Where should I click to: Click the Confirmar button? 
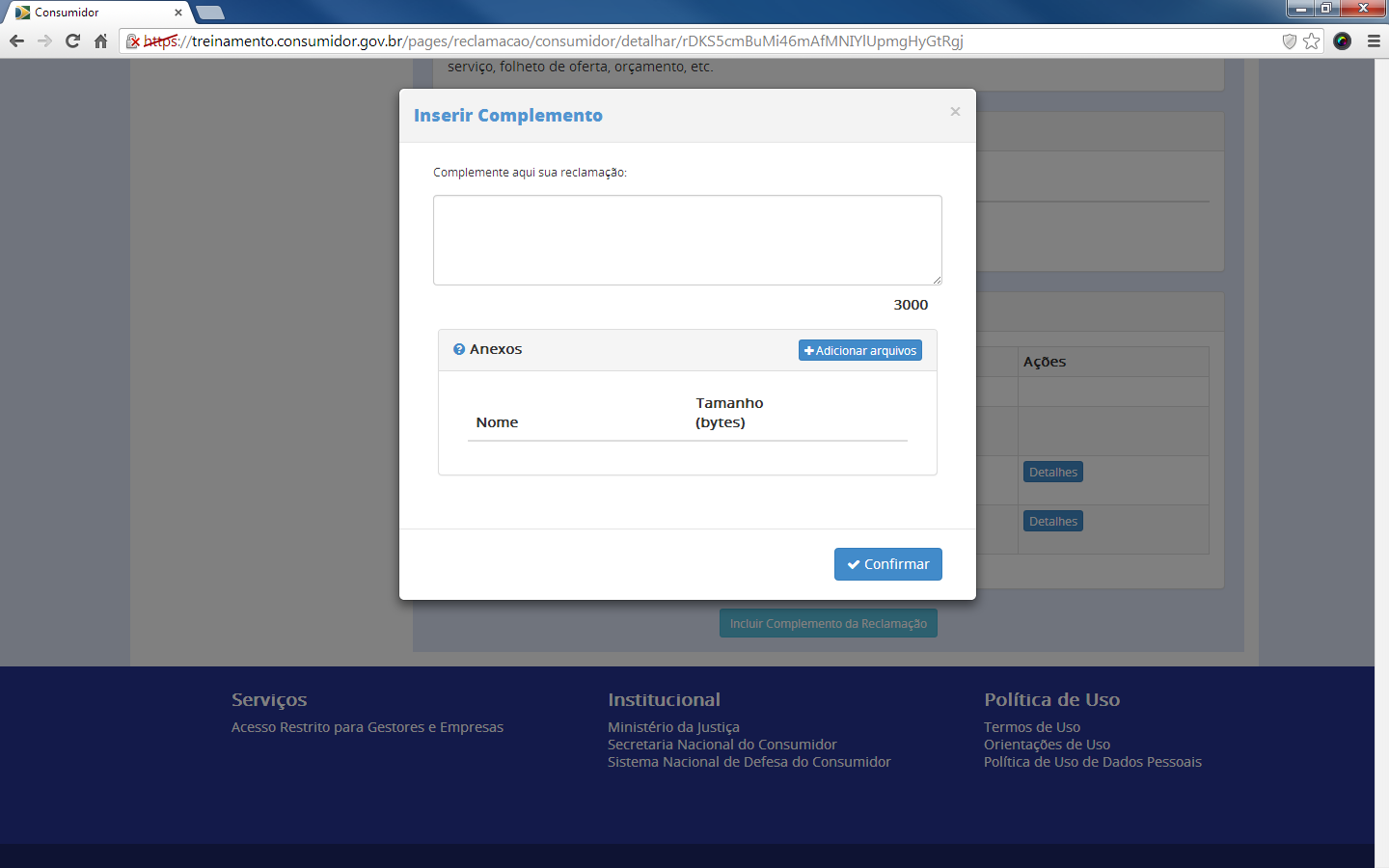tap(888, 564)
